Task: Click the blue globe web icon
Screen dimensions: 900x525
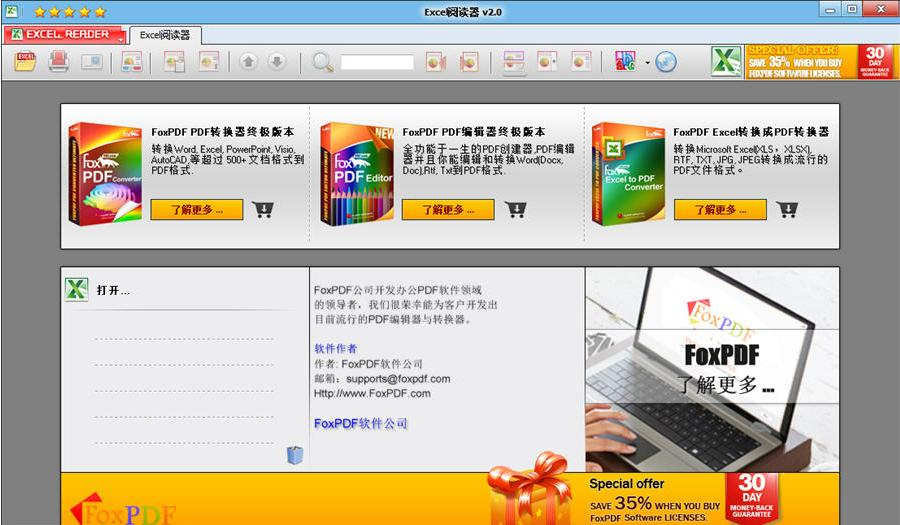Action: (666, 61)
